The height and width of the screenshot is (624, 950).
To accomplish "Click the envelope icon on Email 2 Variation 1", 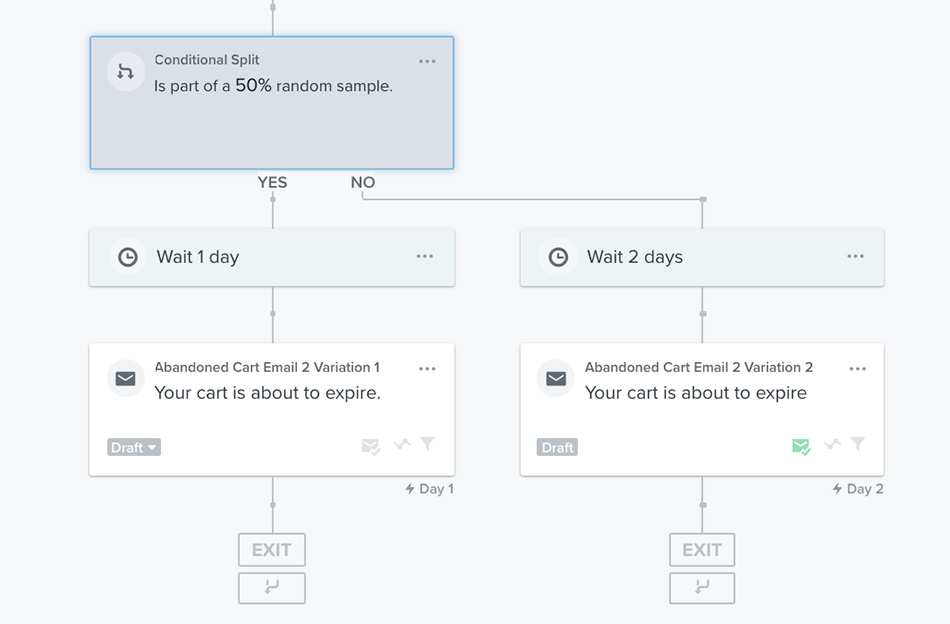I will pyautogui.click(x=124, y=378).
